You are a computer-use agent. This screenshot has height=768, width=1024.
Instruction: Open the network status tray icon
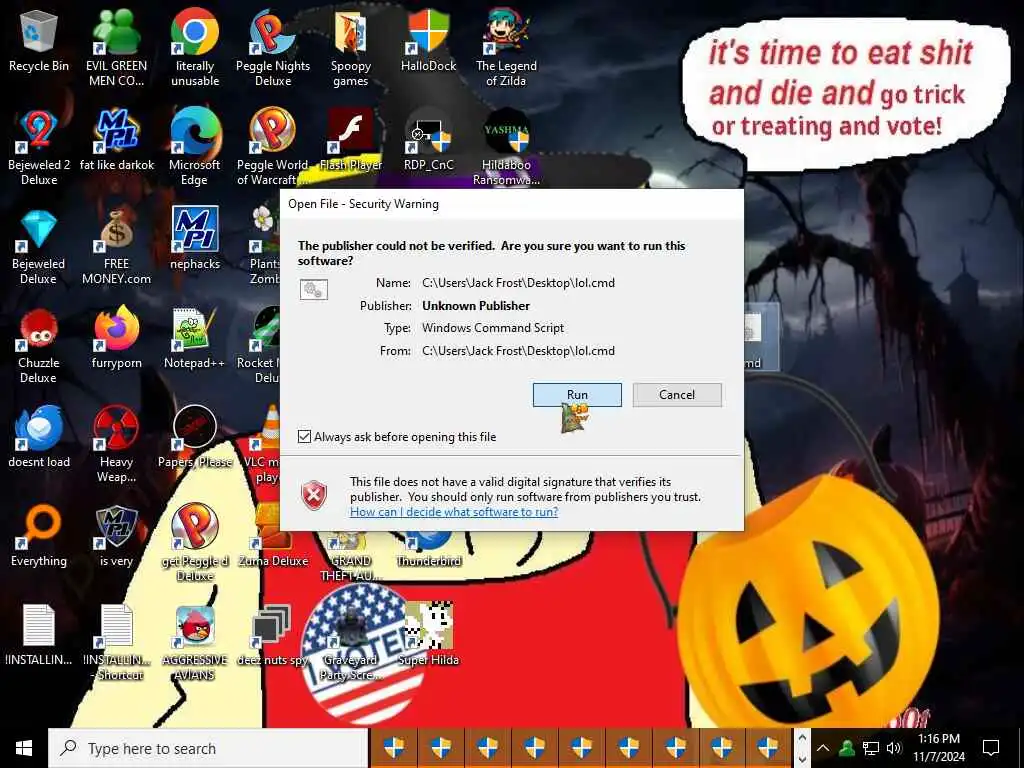click(870, 748)
